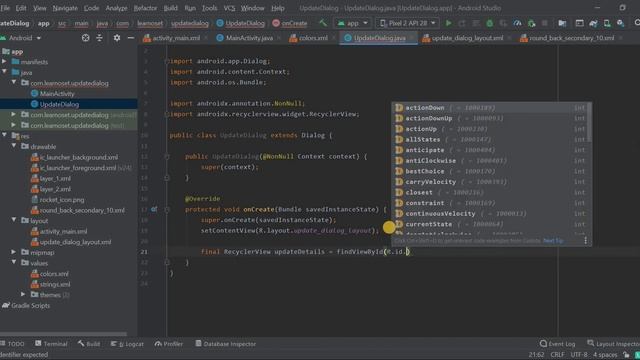Open the Database Inspector tool window

pyautogui.click(x=225, y=344)
